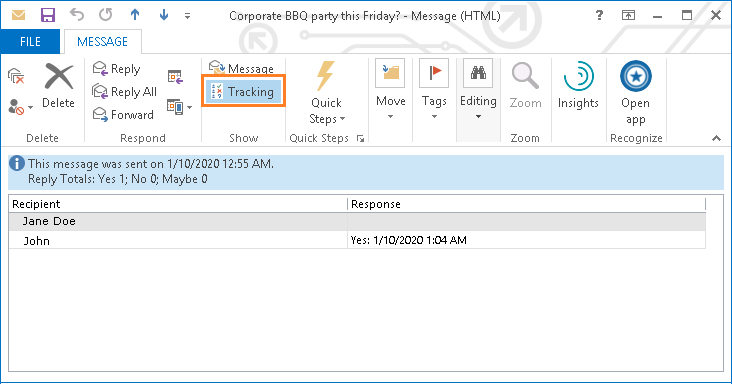Close the message window
The image size is (732, 384).
pyautogui.click(x=716, y=15)
